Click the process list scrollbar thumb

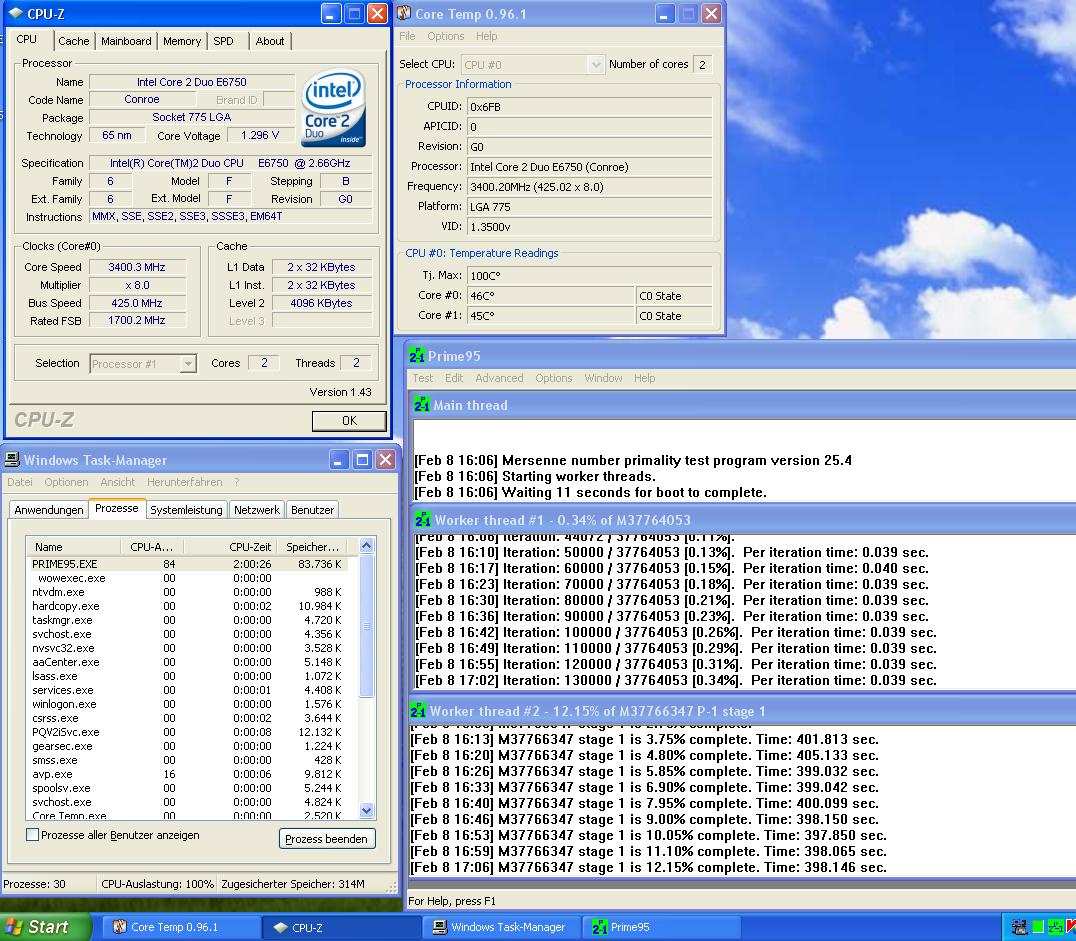366,626
